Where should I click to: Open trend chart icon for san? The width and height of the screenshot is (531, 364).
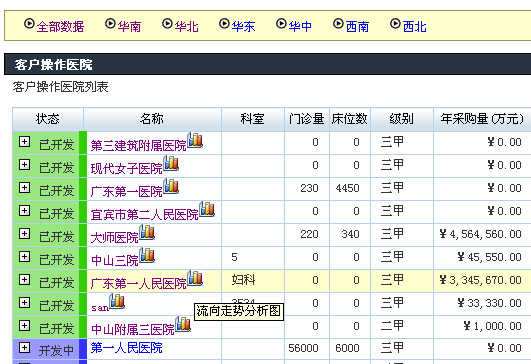click(x=117, y=301)
